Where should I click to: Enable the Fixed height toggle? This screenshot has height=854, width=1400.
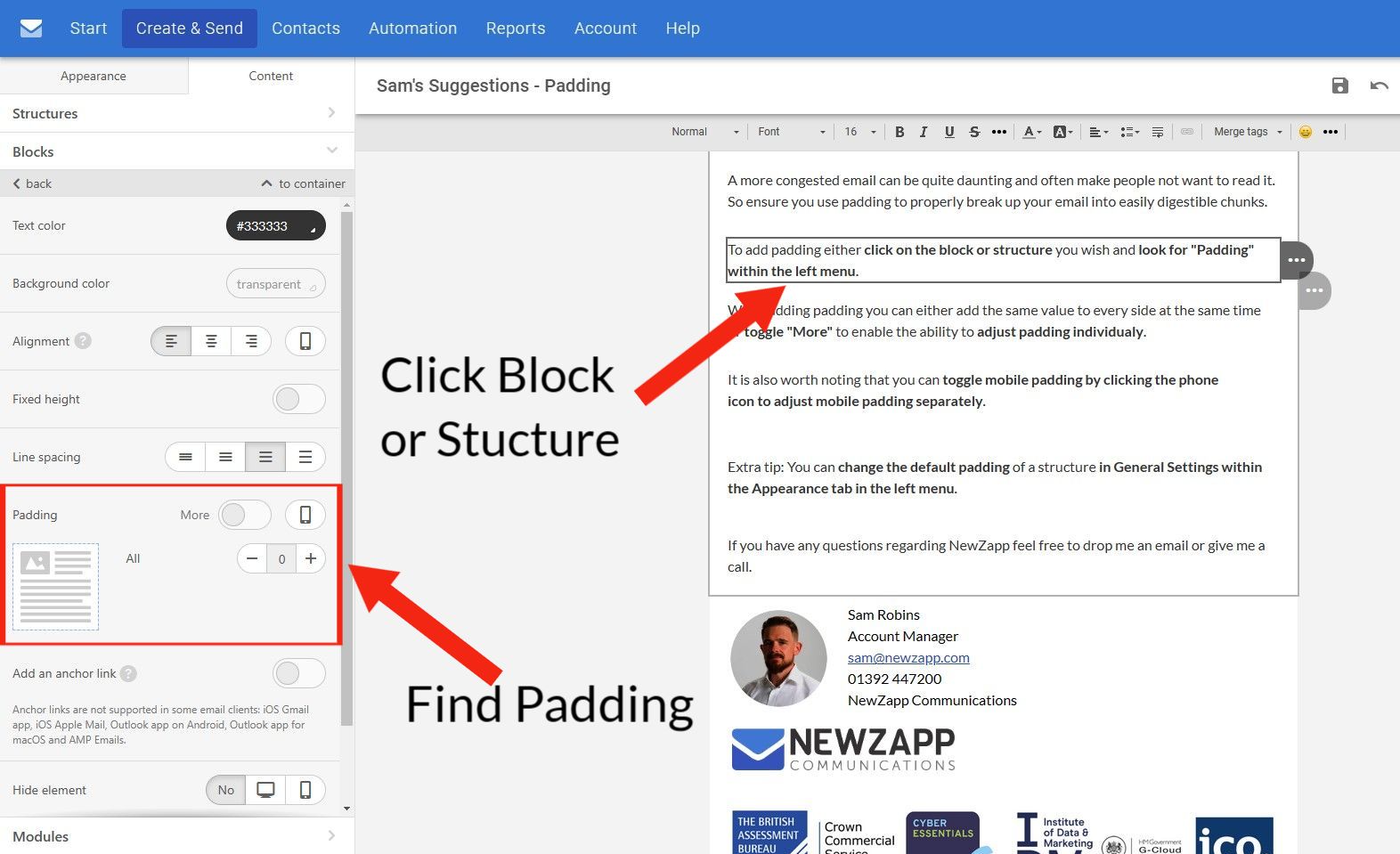[x=298, y=399]
